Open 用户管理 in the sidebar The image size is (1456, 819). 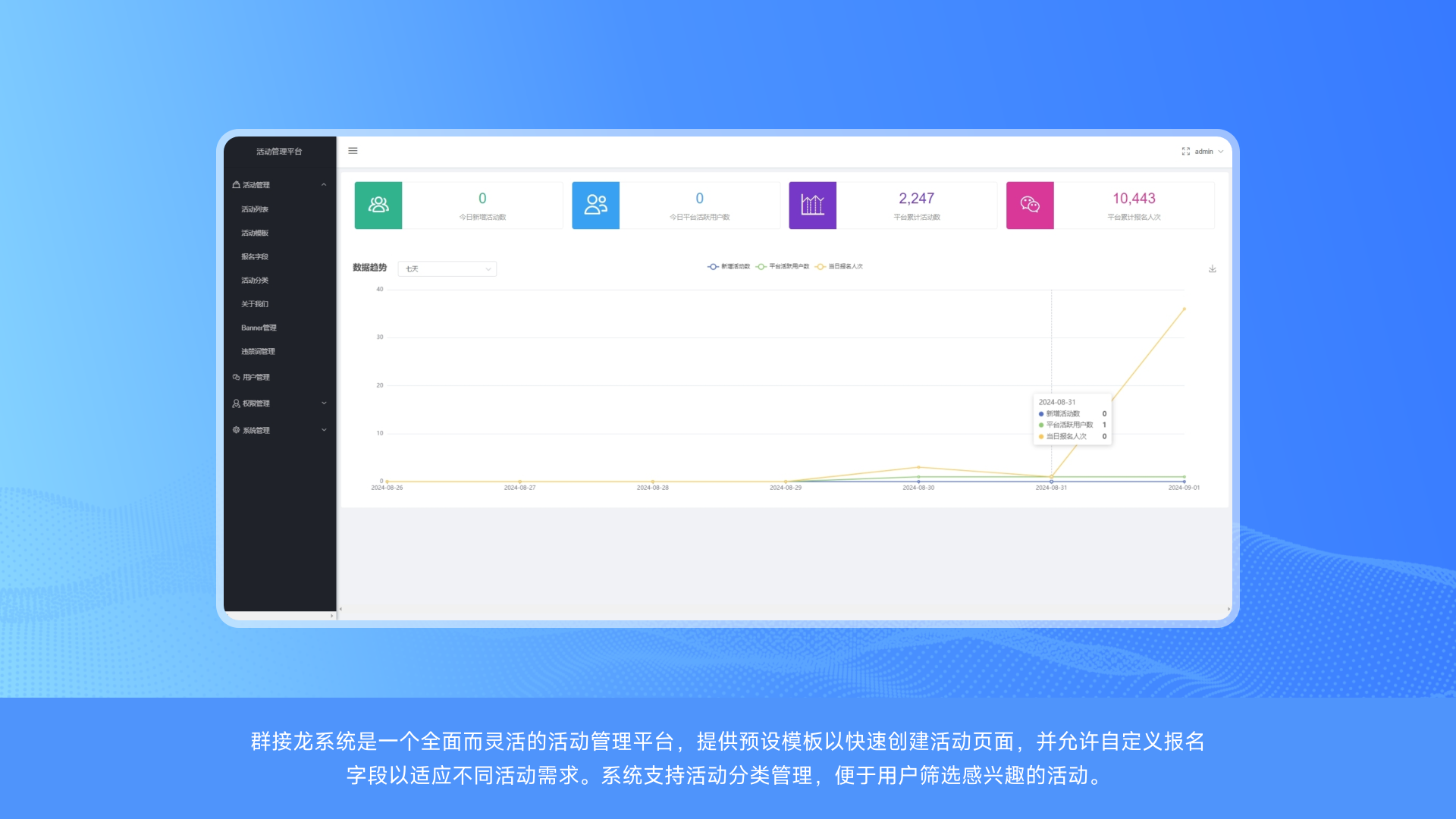coord(256,377)
